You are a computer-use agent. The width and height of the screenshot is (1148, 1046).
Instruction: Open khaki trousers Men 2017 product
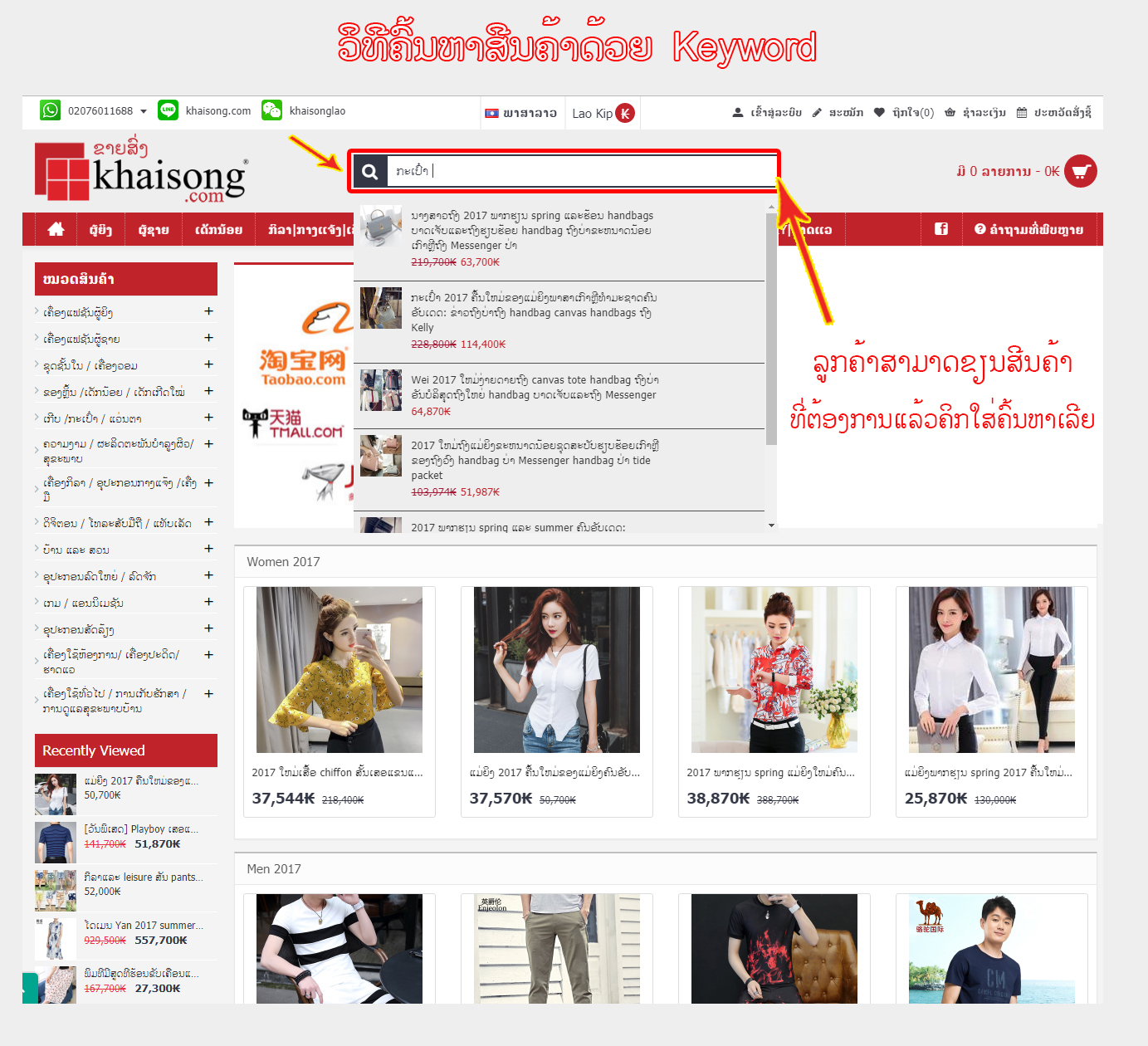[557, 949]
